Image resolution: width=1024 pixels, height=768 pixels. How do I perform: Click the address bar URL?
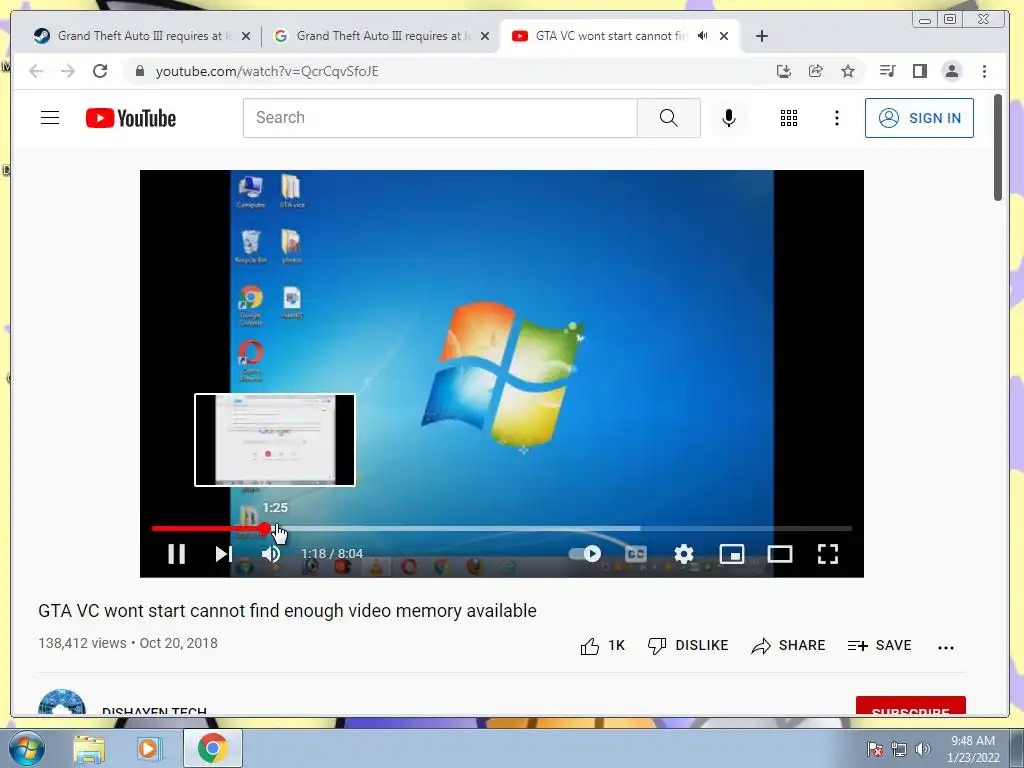click(x=267, y=71)
